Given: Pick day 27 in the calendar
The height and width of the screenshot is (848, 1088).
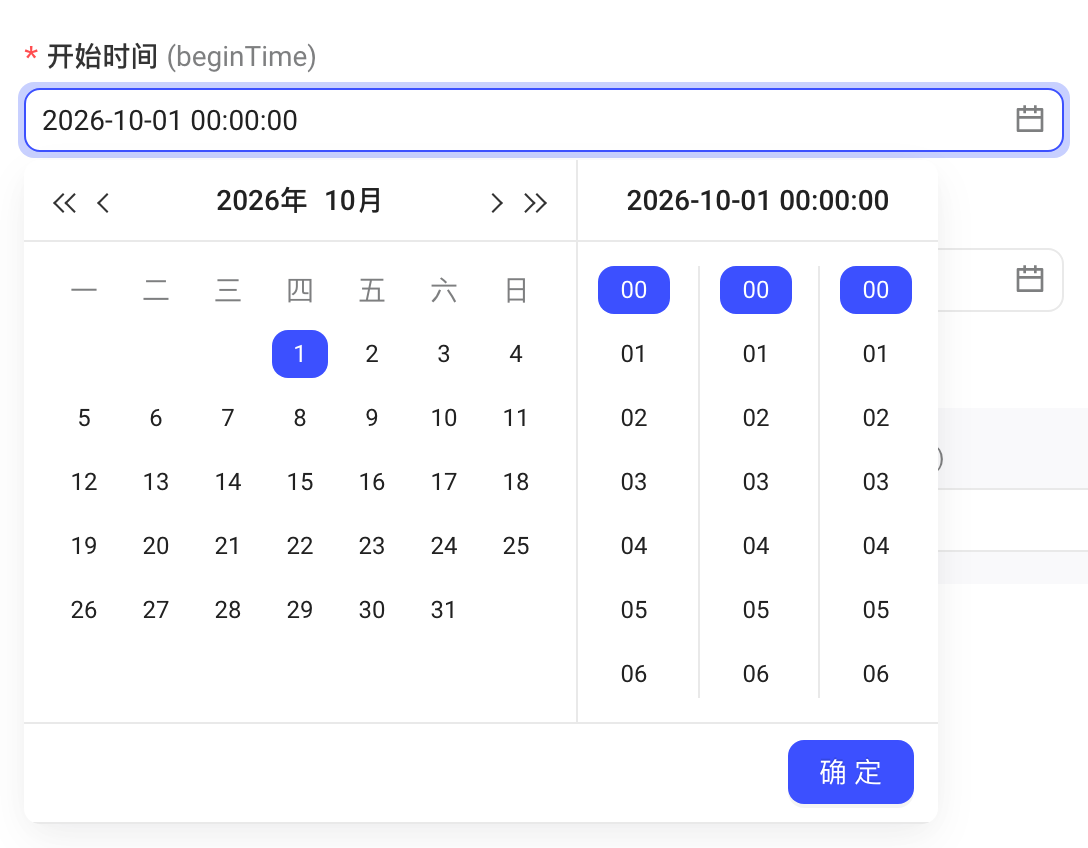Looking at the screenshot, I should pyautogui.click(x=156, y=609).
